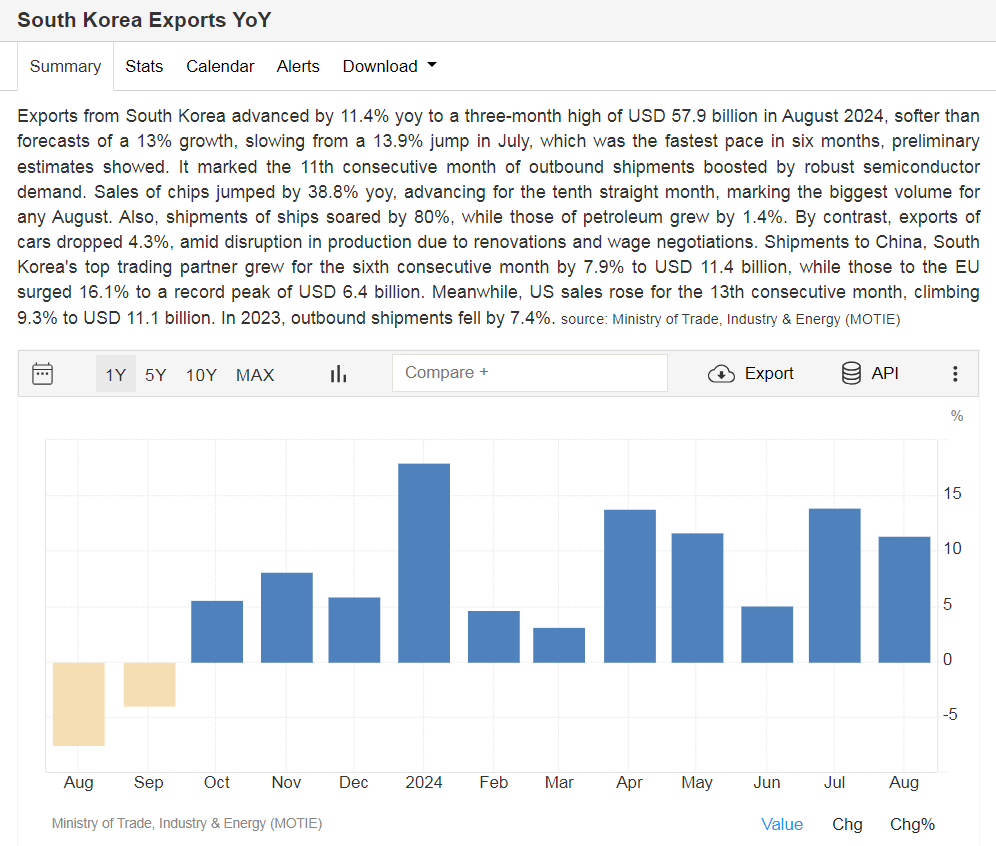The image size is (996, 846).
Task: Switch to the Stats tab
Action: point(144,66)
